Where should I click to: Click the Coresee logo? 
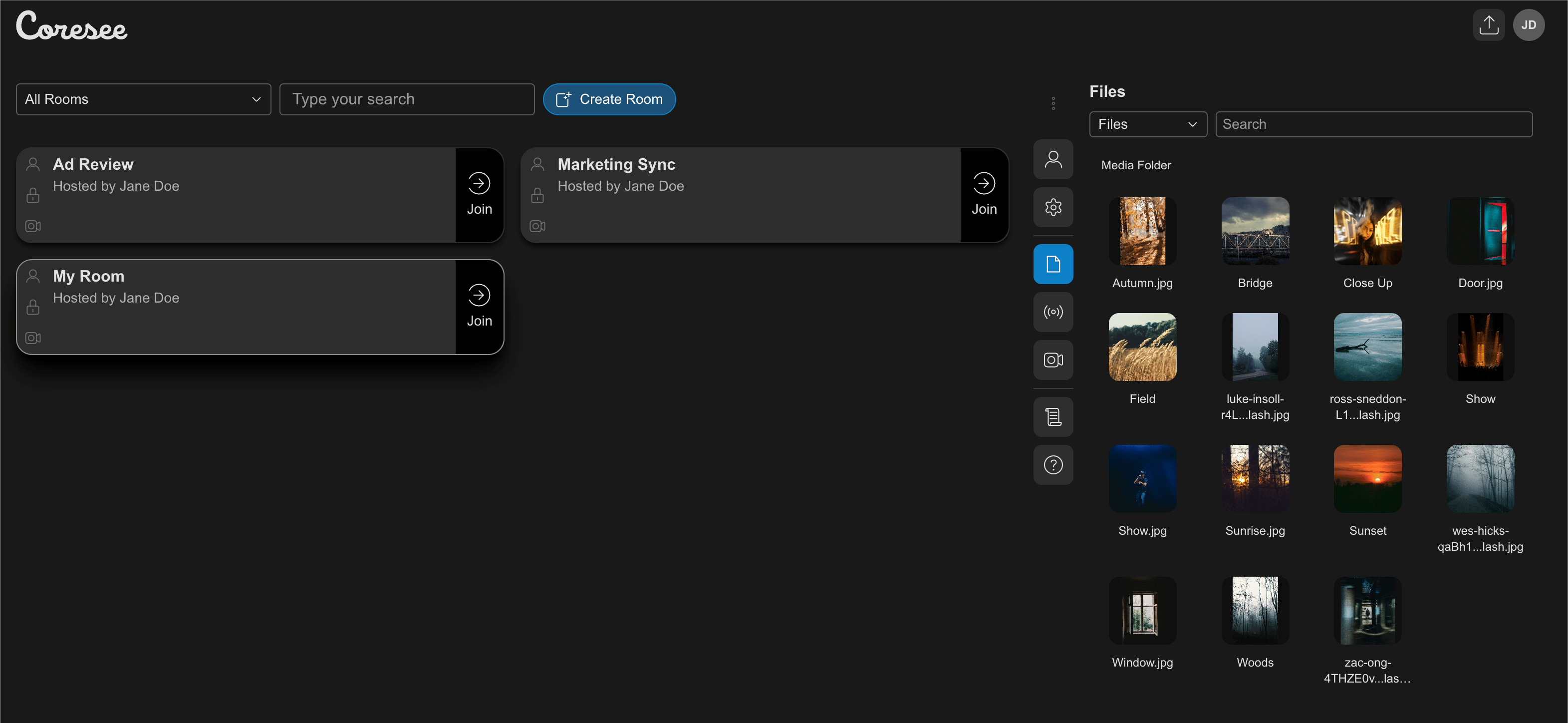(72, 26)
